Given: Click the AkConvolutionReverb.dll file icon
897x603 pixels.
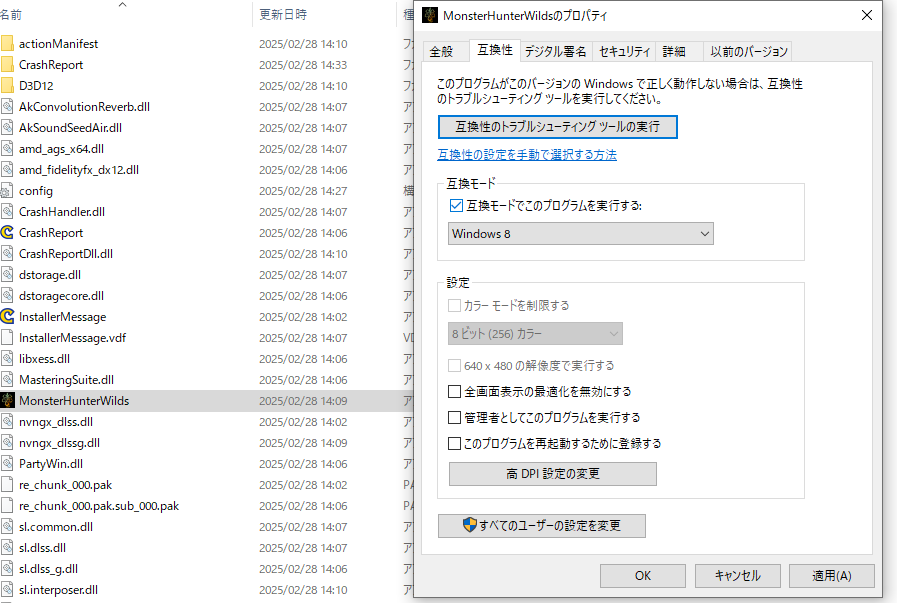Looking at the screenshot, I should click(x=7, y=106).
